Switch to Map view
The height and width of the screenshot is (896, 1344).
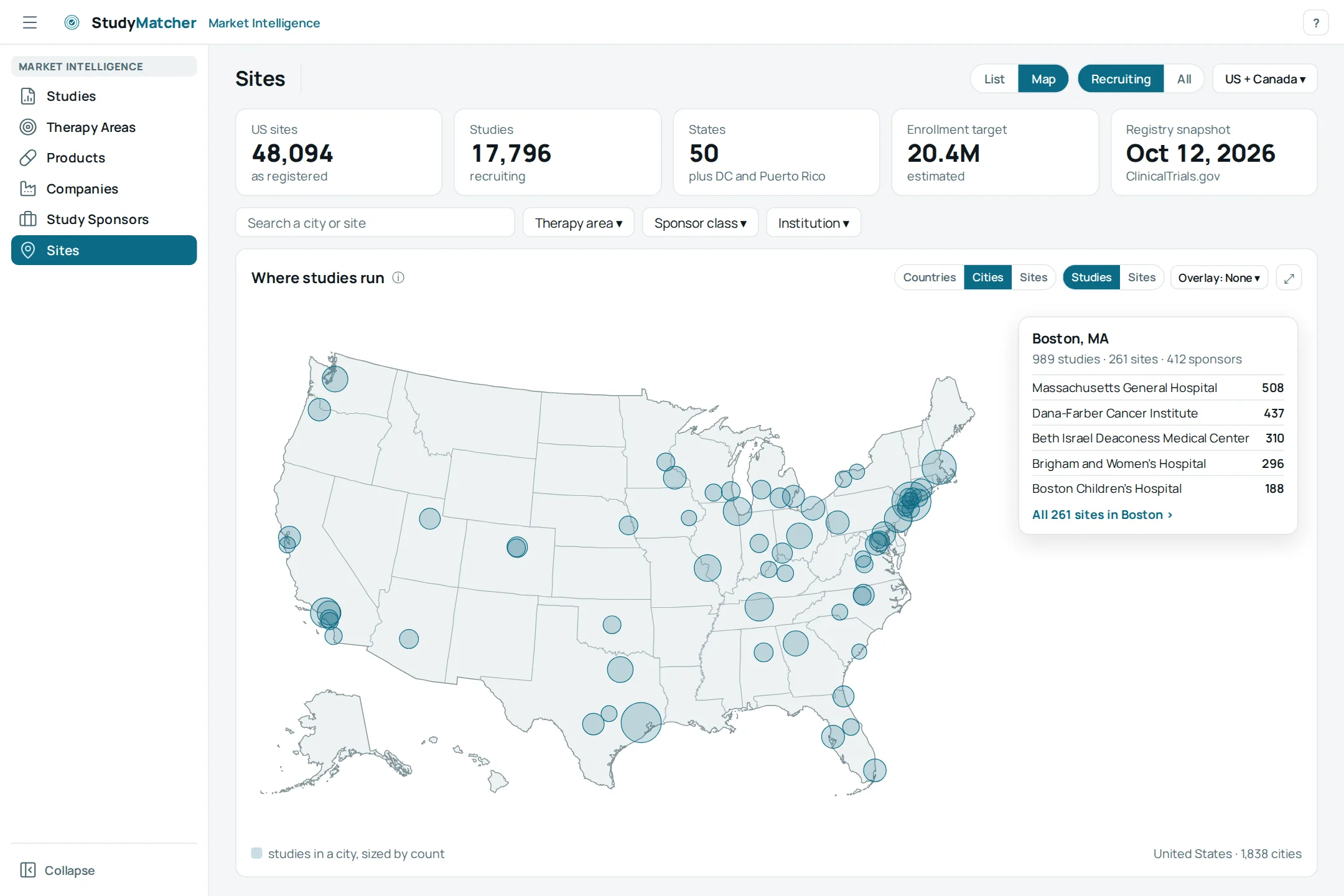pyautogui.click(x=1043, y=79)
